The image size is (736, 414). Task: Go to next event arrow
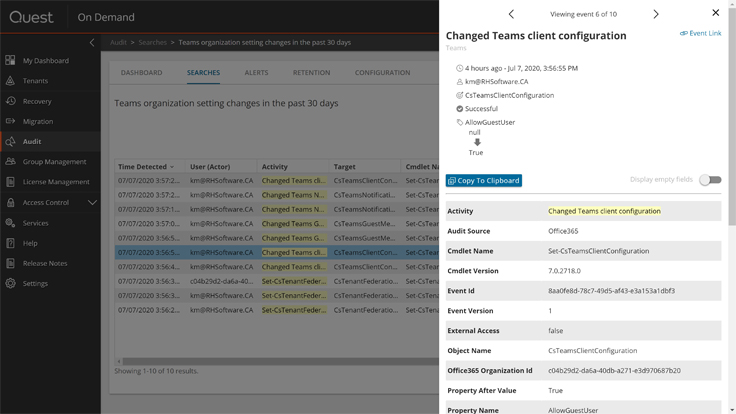tap(656, 14)
